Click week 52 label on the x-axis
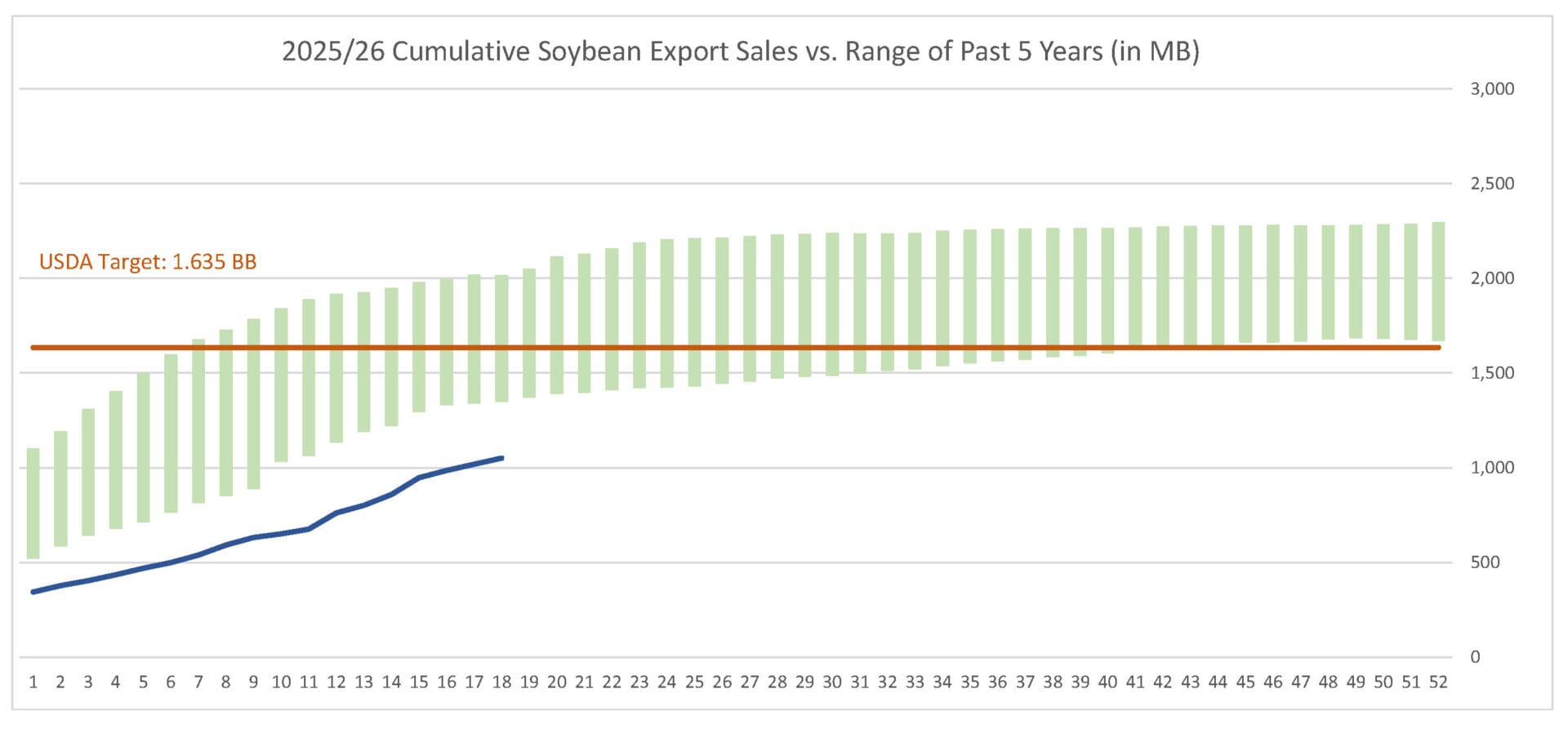 click(x=1438, y=682)
